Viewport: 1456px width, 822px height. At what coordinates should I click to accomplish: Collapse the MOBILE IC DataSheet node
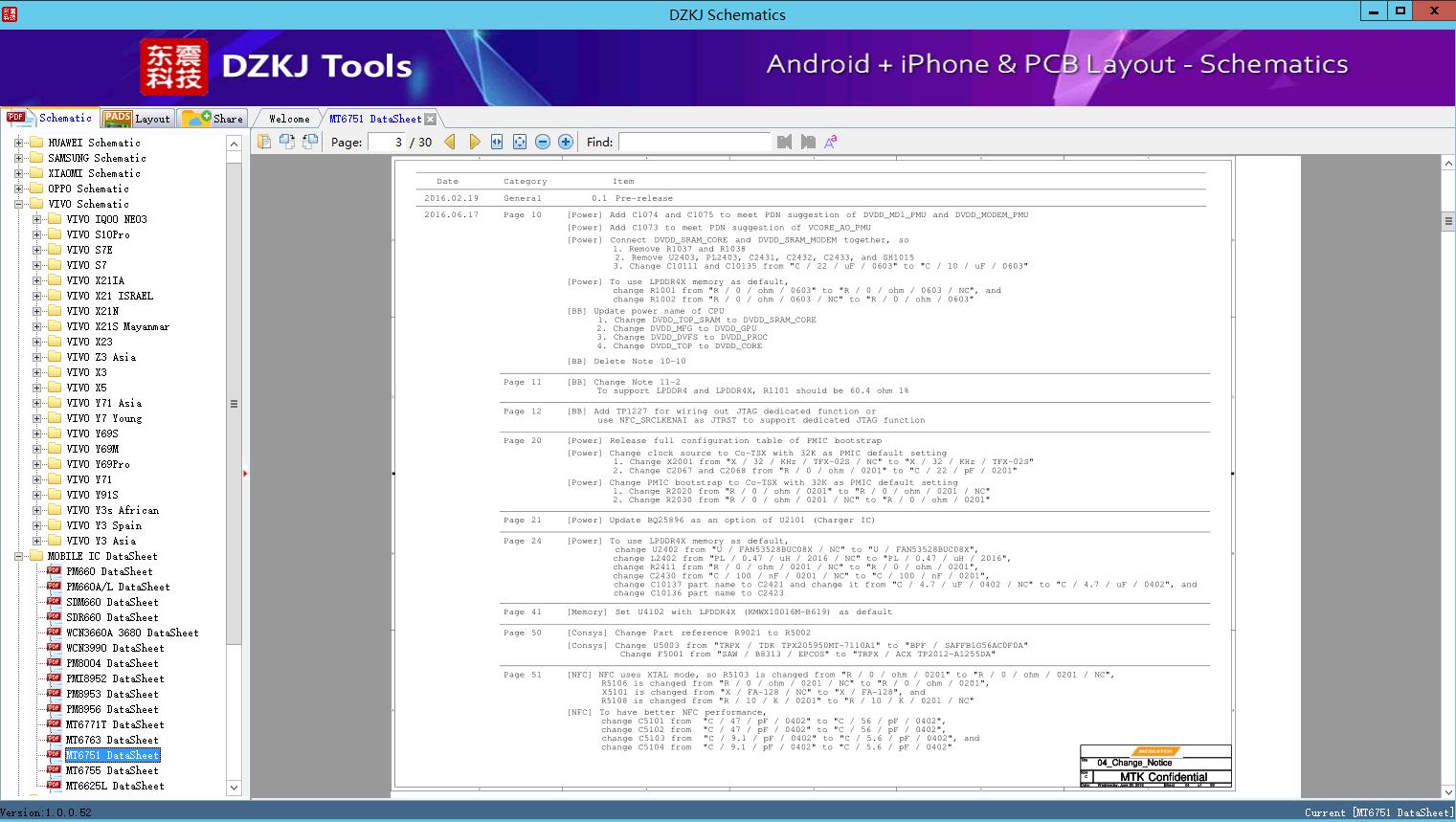coord(18,556)
